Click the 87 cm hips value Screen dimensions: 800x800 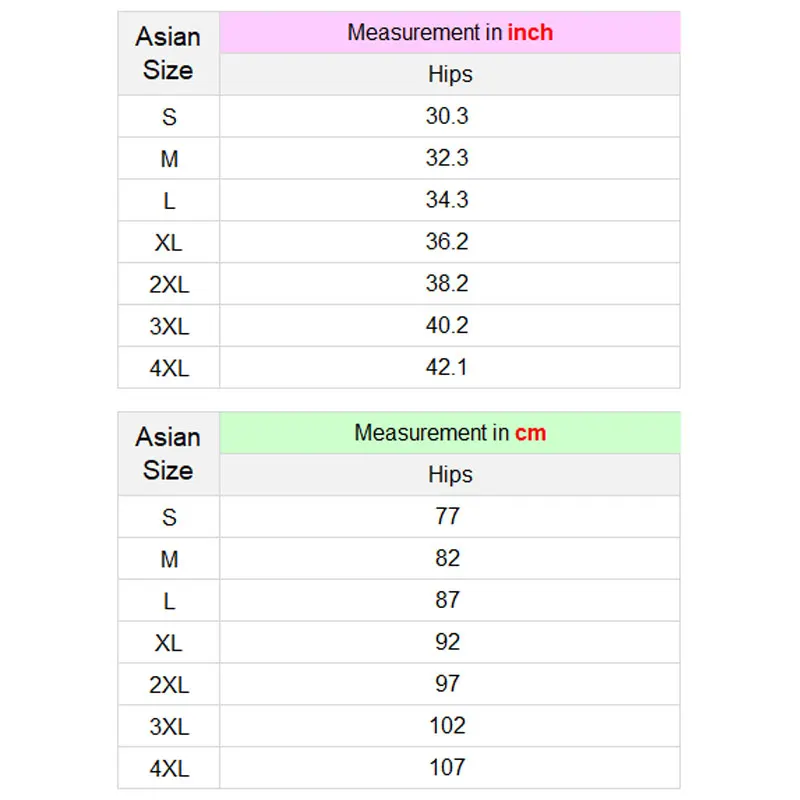[447, 600]
